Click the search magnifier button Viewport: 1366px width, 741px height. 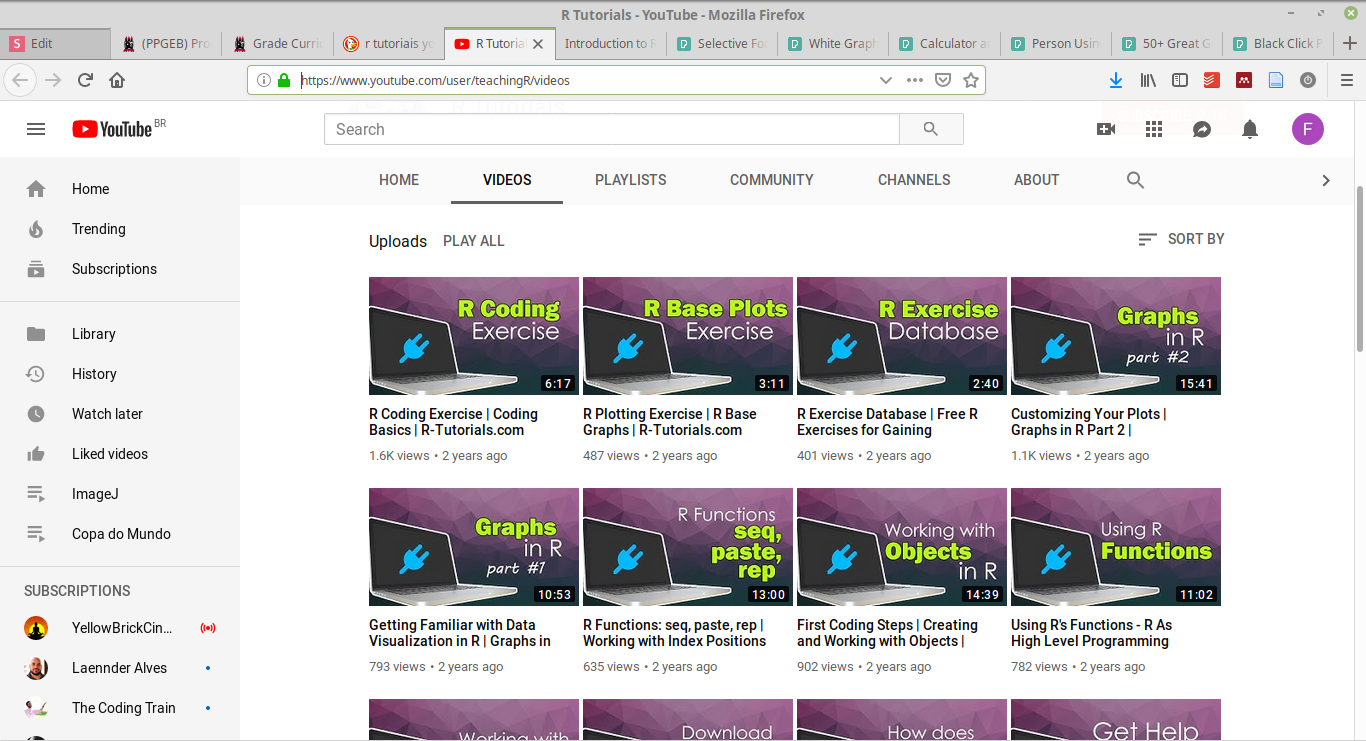931,129
